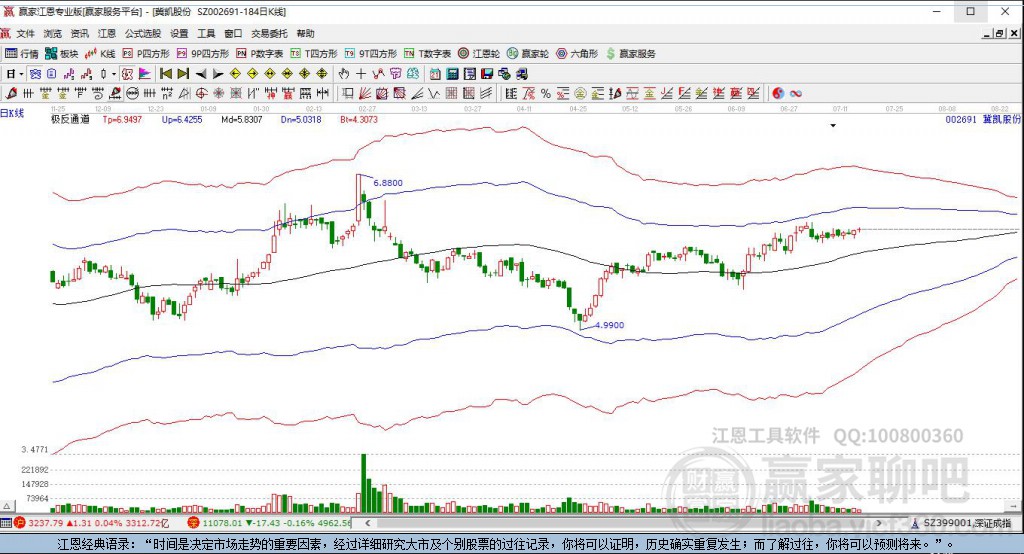1024x554 pixels.
Task: Switch to the K线 candlestick chart
Action: 101,54
